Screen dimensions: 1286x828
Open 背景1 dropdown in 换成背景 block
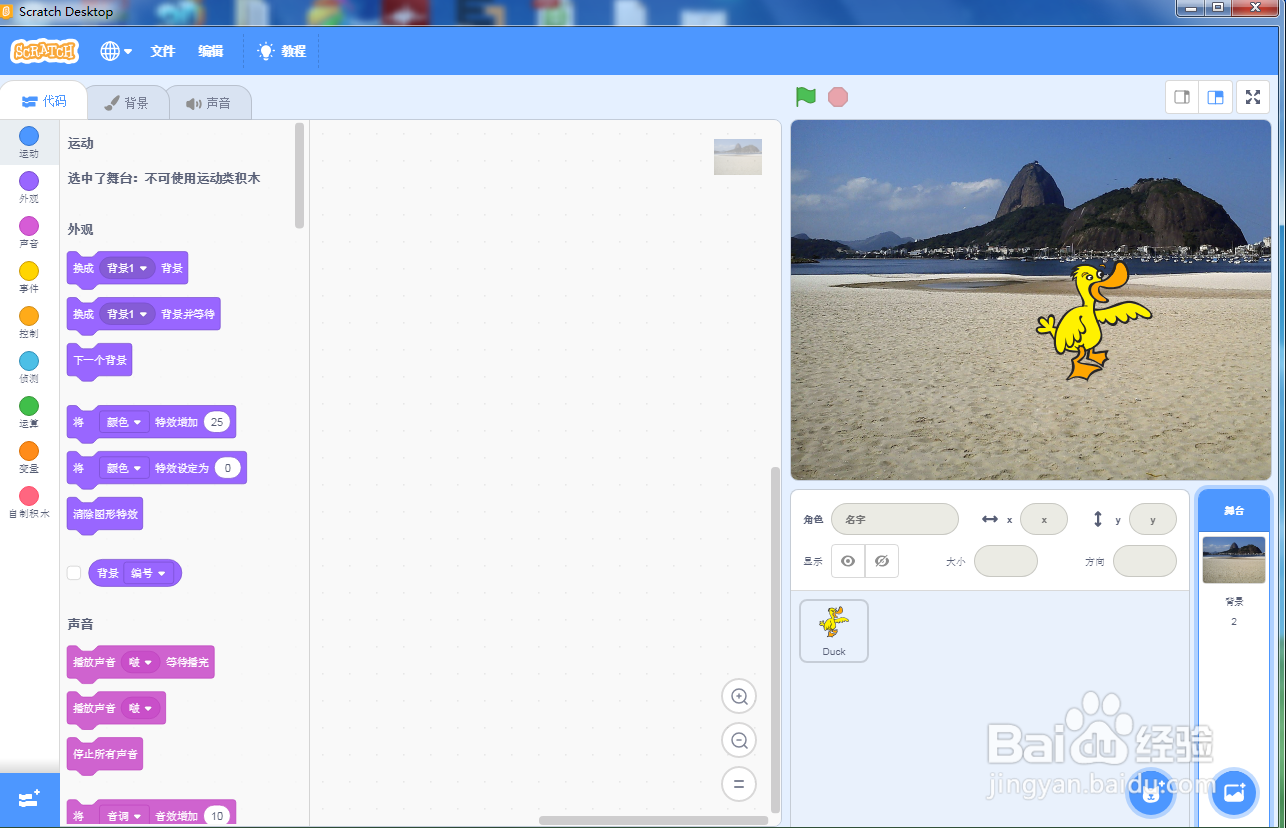click(126, 268)
